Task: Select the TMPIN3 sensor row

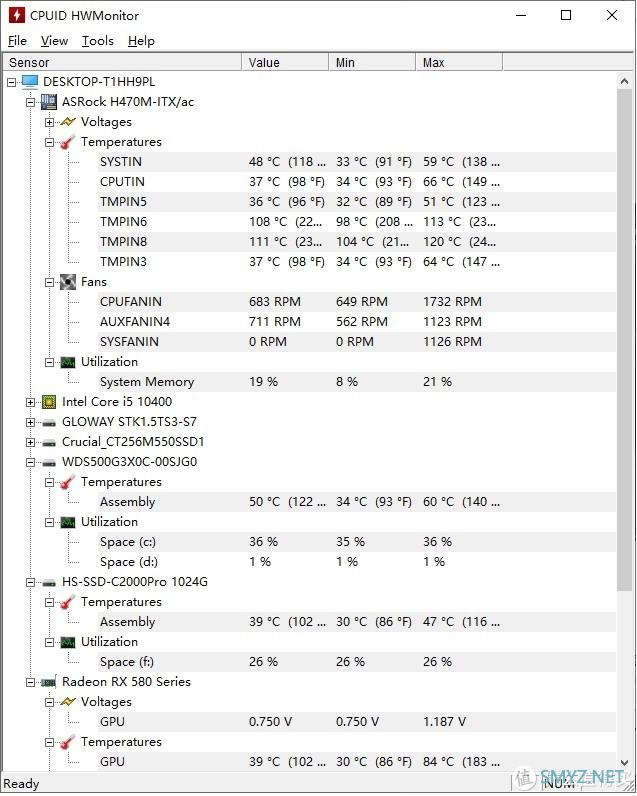Action: point(355,262)
